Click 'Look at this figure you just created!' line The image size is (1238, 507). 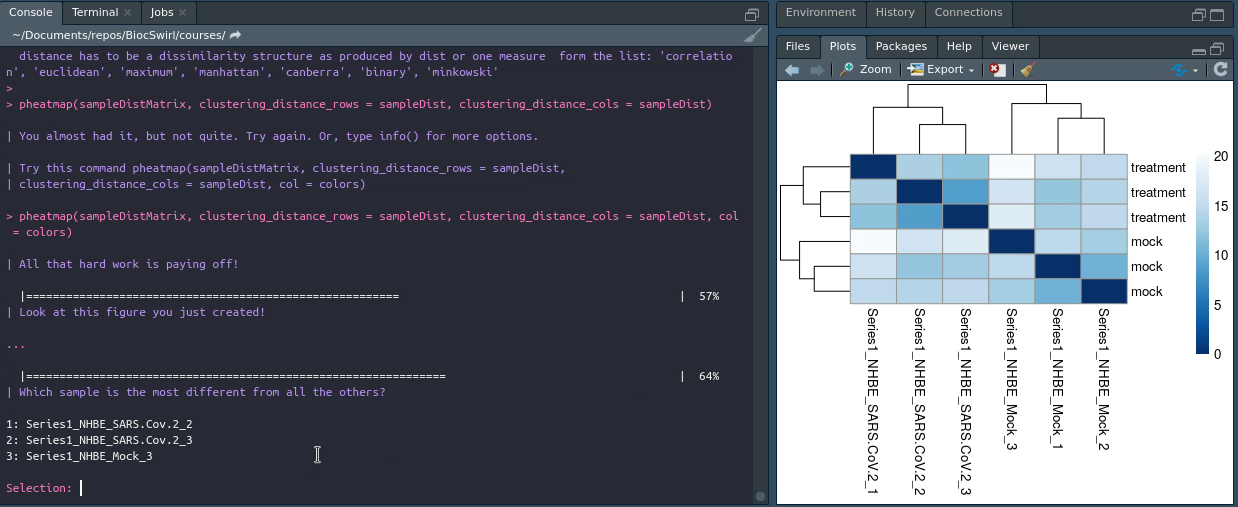pos(142,312)
